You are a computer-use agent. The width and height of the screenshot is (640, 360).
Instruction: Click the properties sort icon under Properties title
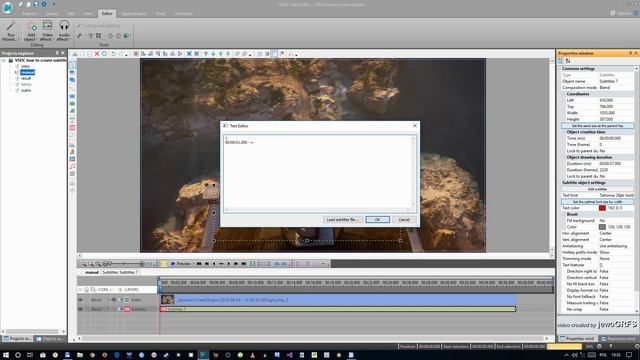pyautogui.click(x=568, y=61)
